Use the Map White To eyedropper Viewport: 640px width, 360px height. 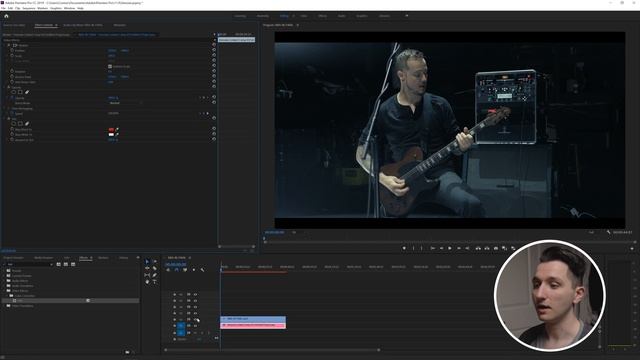click(x=117, y=134)
